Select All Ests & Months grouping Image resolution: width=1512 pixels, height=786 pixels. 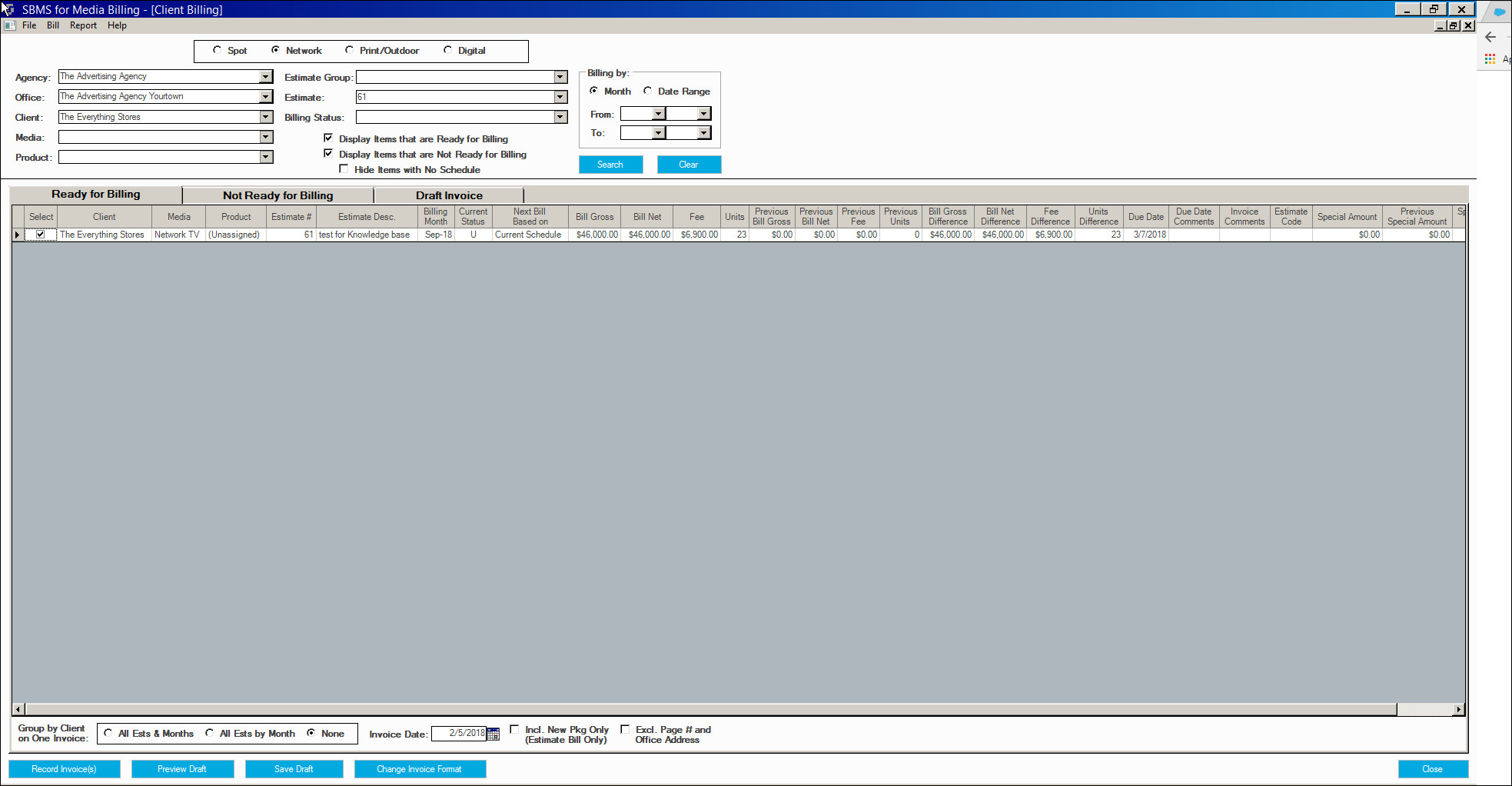click(x=108, y=733)
